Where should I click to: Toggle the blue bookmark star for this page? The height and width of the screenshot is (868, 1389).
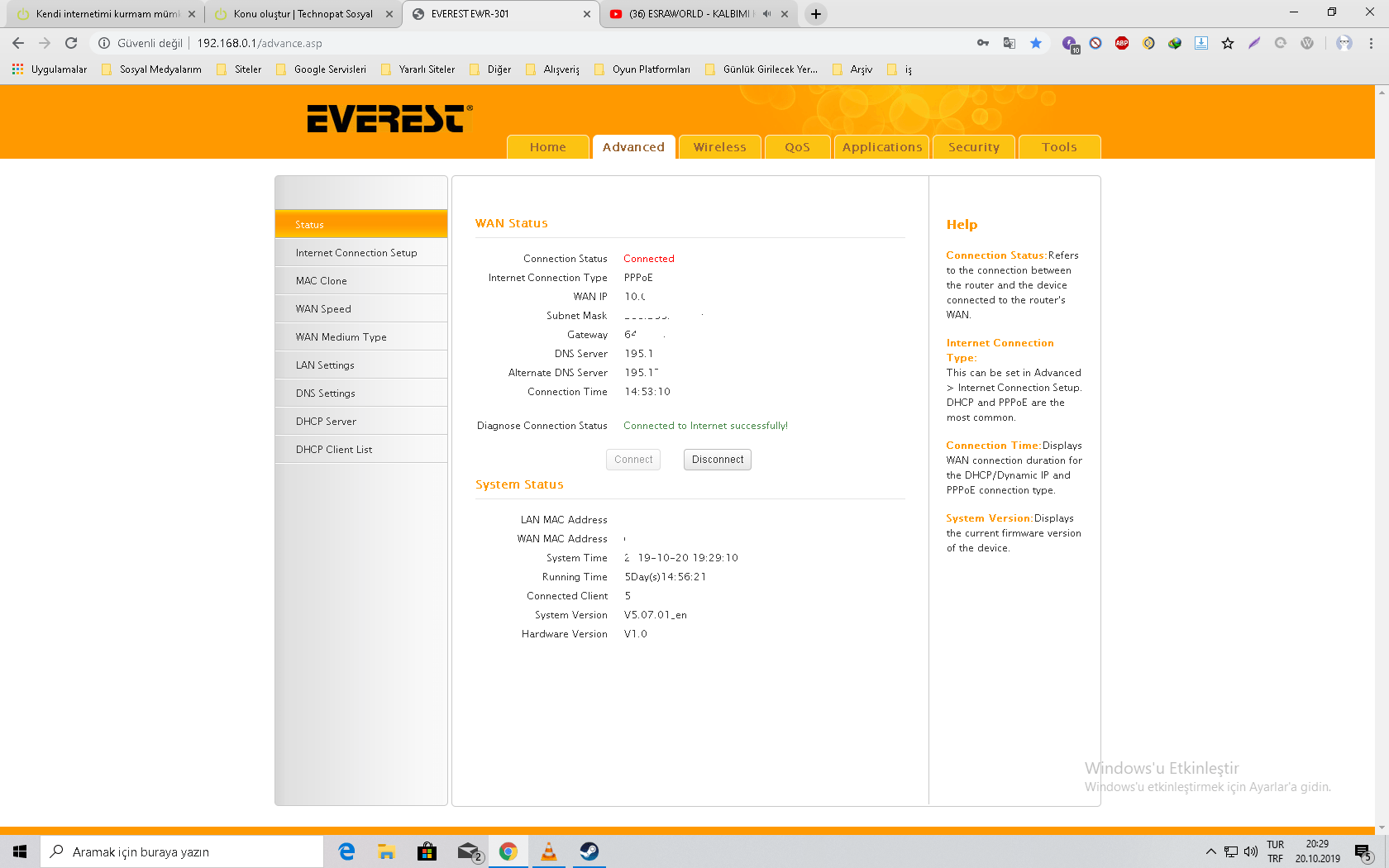coord(1036,43)
